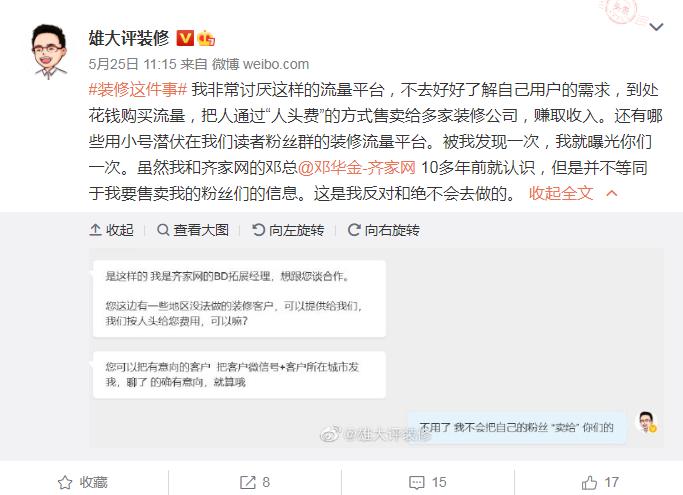683x495 pixels.
Task: Visit the @邓华金-齐家网 mention
Action: coord(357,167)
